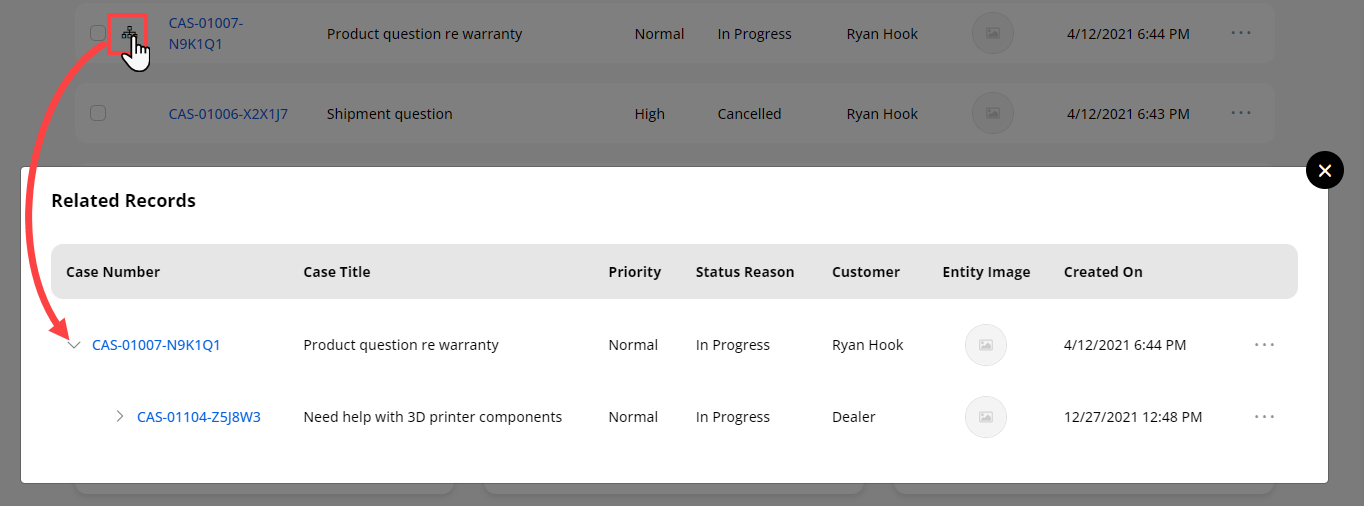Click the Created On column header
The height and width of the screenshot is (506, 1364).
[x=1103, y=272]
